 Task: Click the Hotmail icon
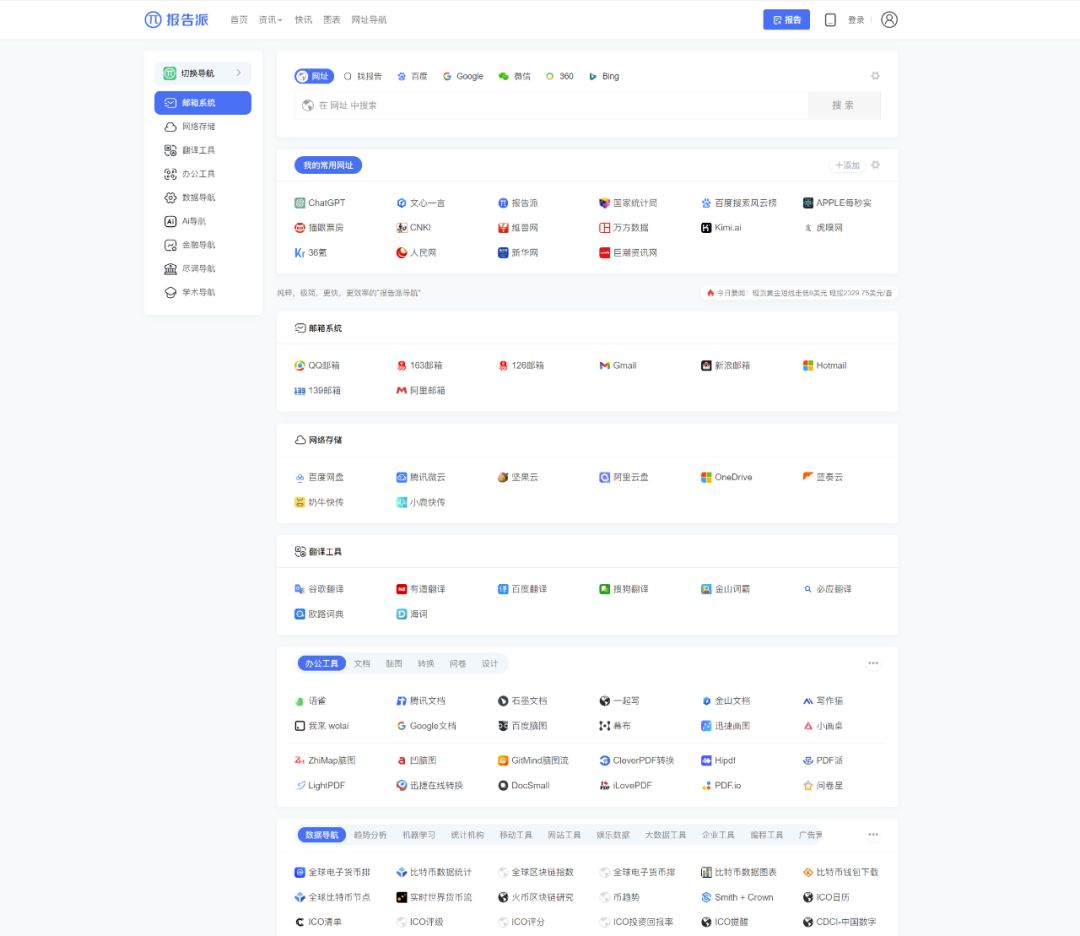click(808, 366)
